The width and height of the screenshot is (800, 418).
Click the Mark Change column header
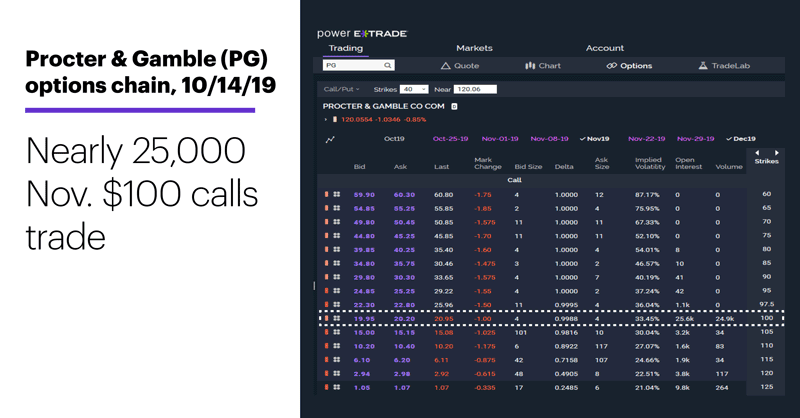(488, 163)
